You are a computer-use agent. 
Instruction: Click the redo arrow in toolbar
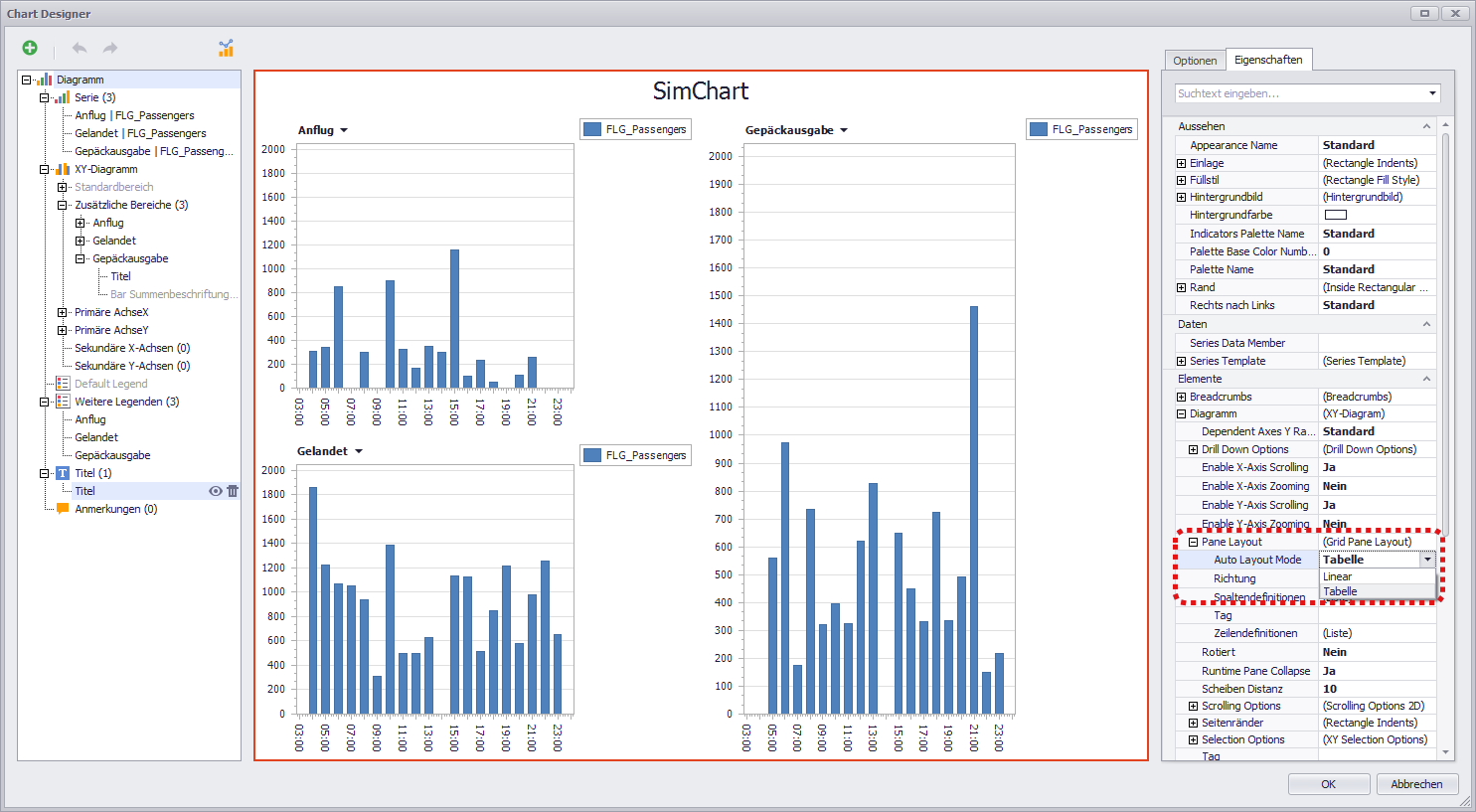(110, 48)
